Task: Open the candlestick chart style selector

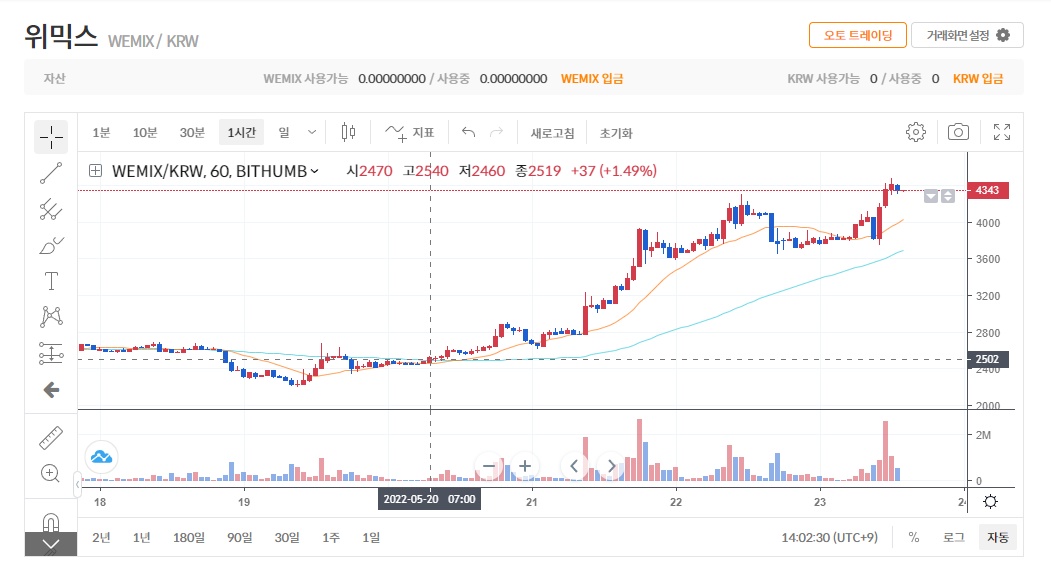Action: 348,133
